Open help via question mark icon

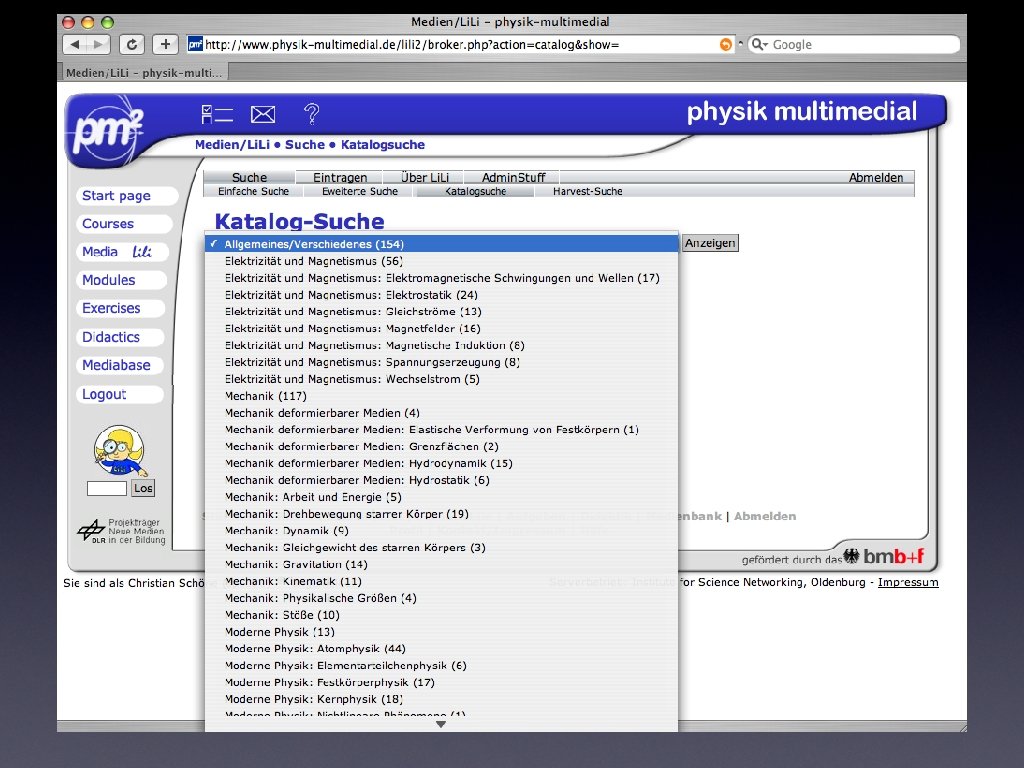[312, 114]
